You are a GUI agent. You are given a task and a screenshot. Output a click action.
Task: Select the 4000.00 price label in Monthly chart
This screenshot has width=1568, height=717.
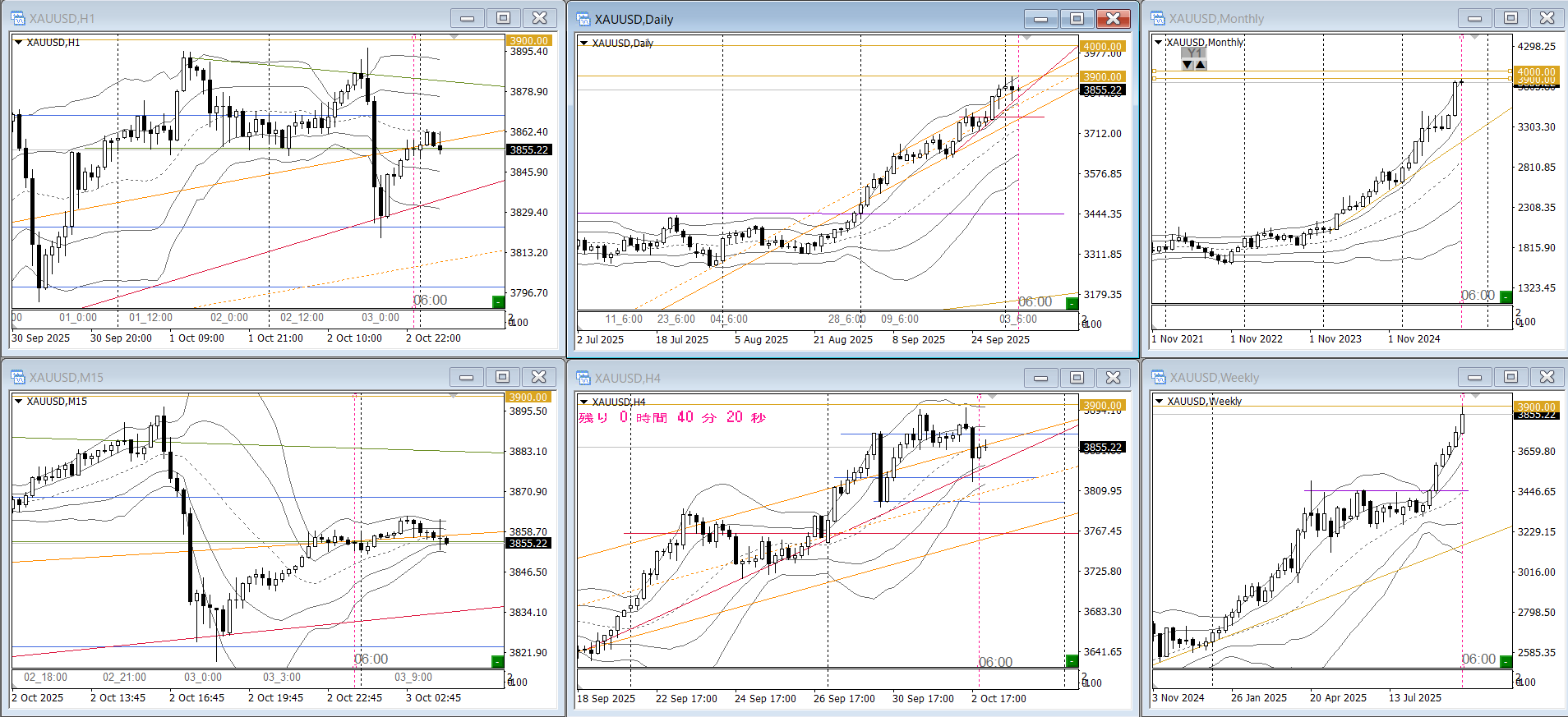click(1535, 71)
